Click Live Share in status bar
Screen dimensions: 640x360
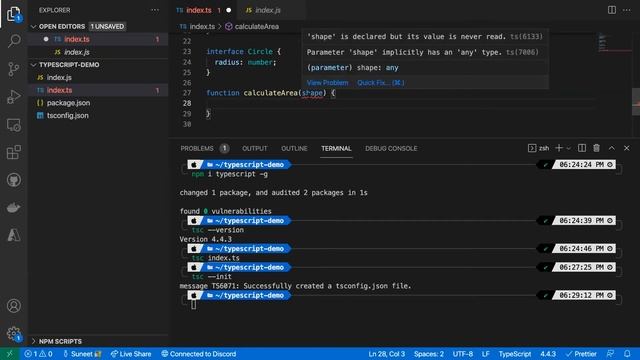click(x=131, y=354)
